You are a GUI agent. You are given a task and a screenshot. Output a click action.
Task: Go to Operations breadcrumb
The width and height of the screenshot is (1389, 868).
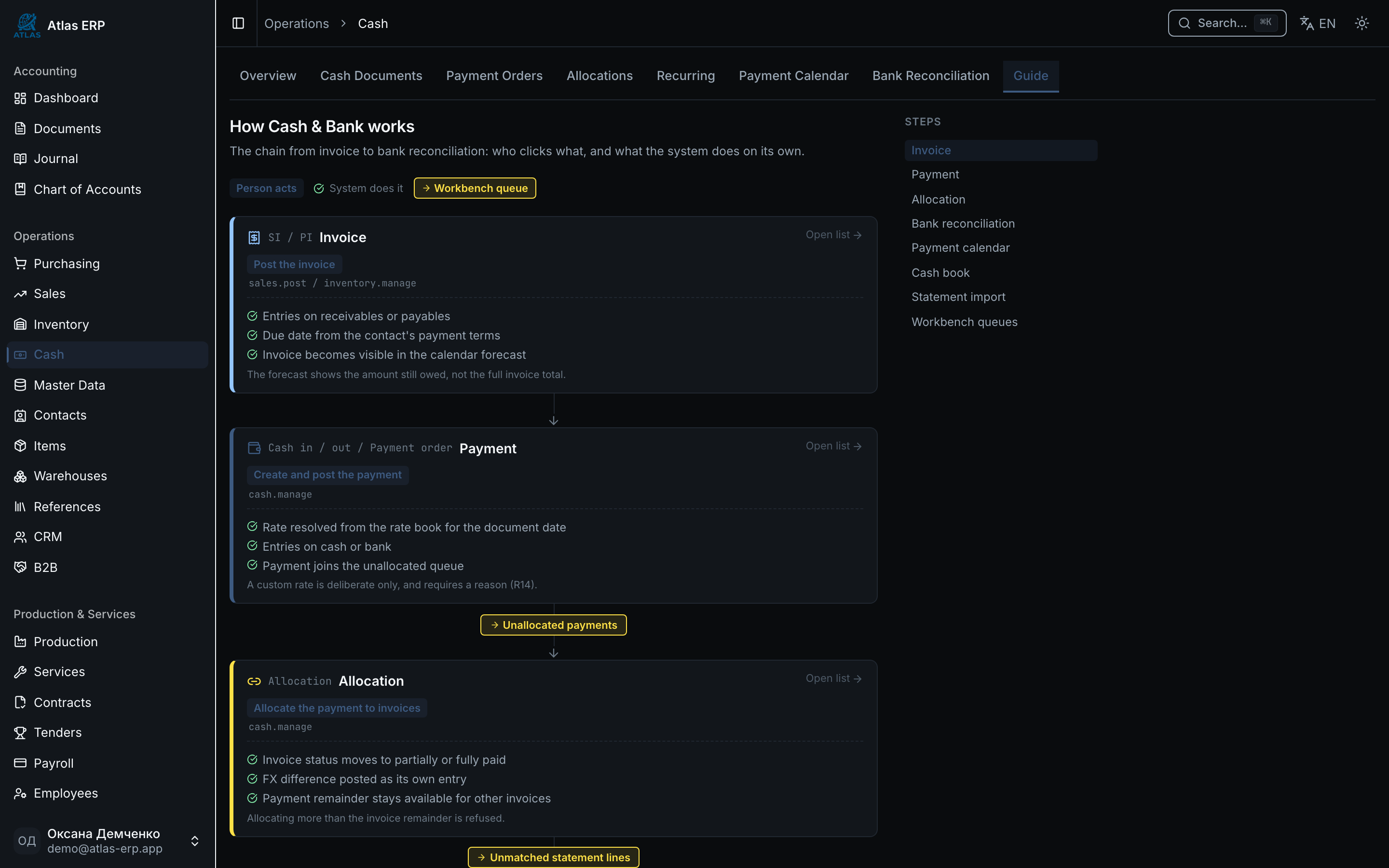[x=296, y=24]
